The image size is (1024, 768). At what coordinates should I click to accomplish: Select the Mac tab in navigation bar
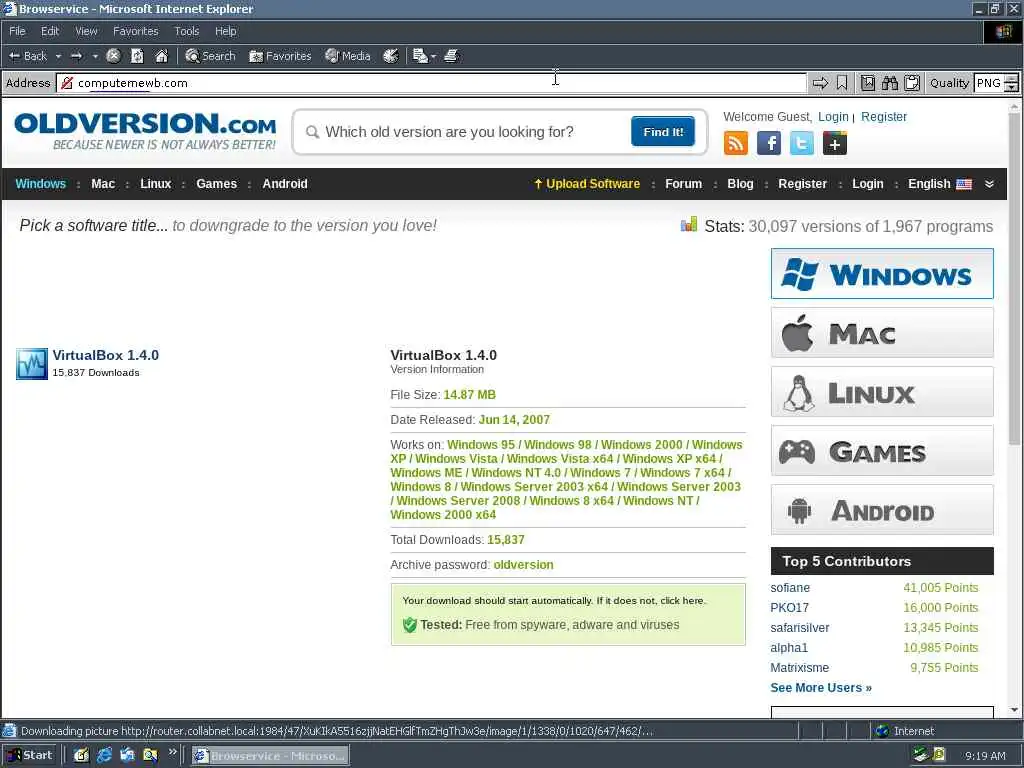click(103, 184)
